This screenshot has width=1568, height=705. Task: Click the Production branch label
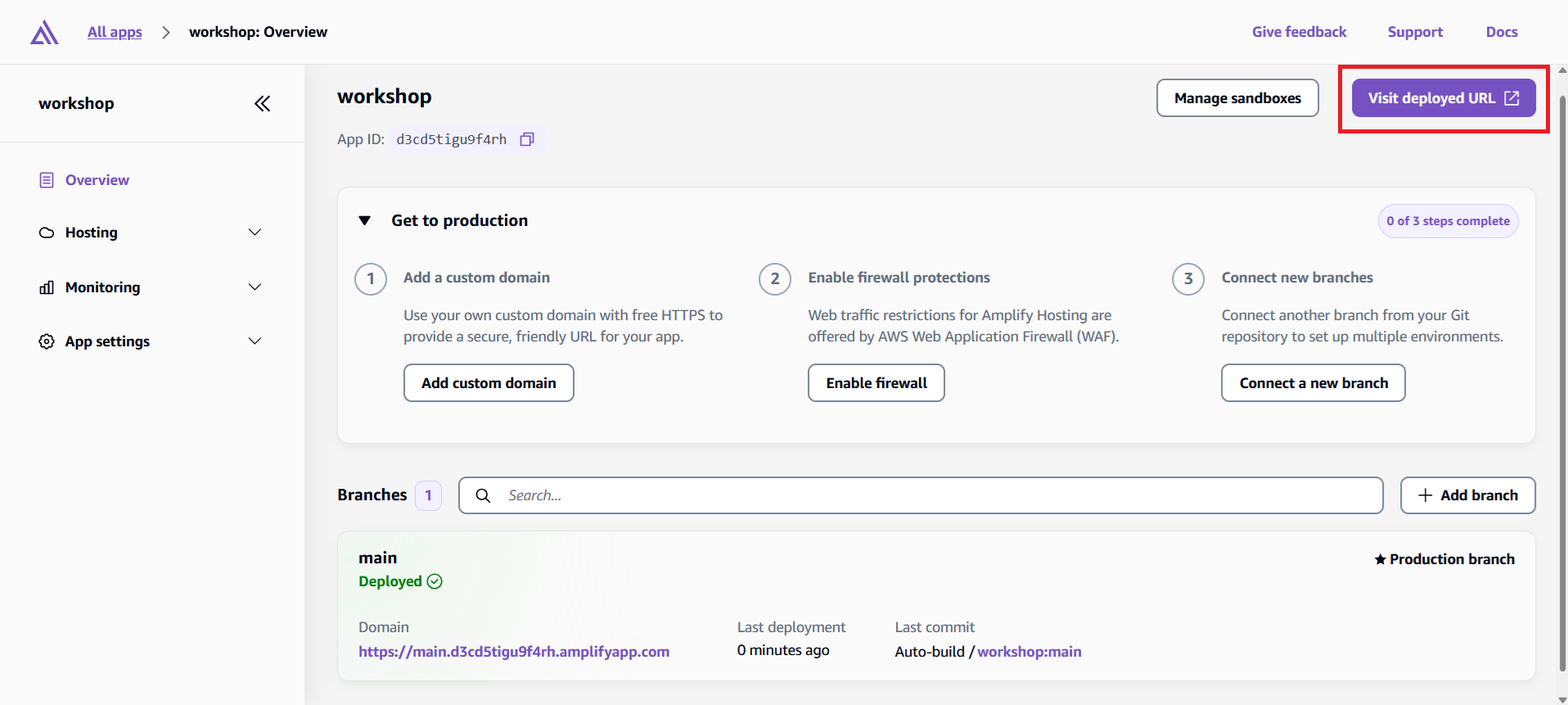point(1453,559)
